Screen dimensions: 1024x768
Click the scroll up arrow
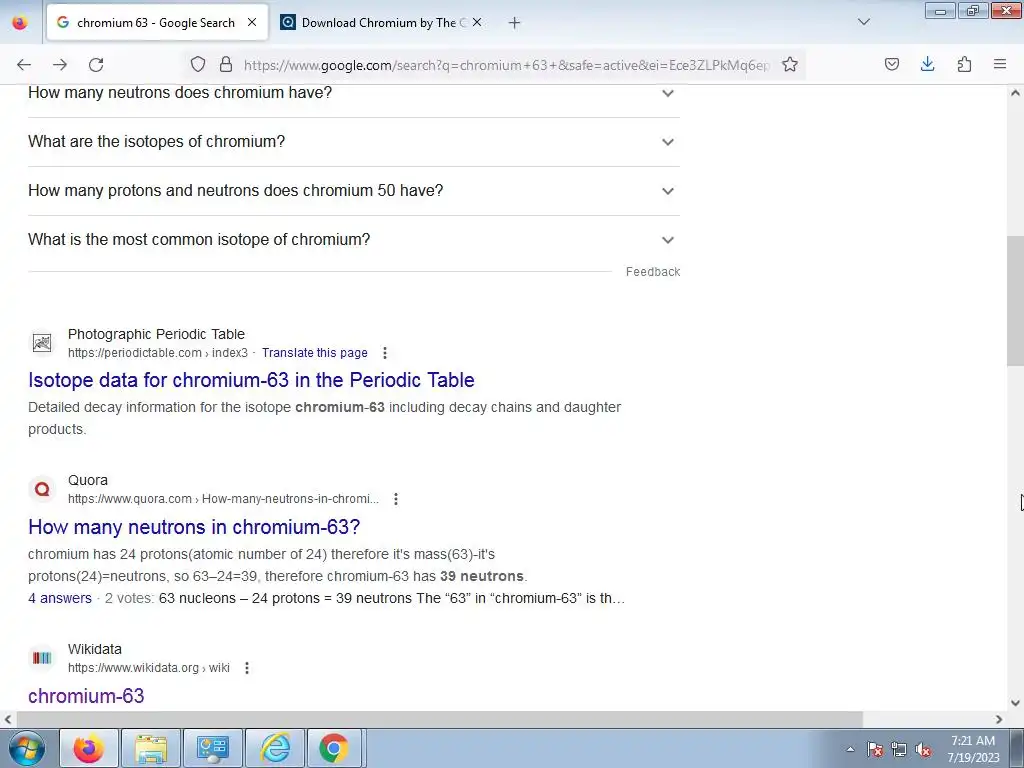1015,93
